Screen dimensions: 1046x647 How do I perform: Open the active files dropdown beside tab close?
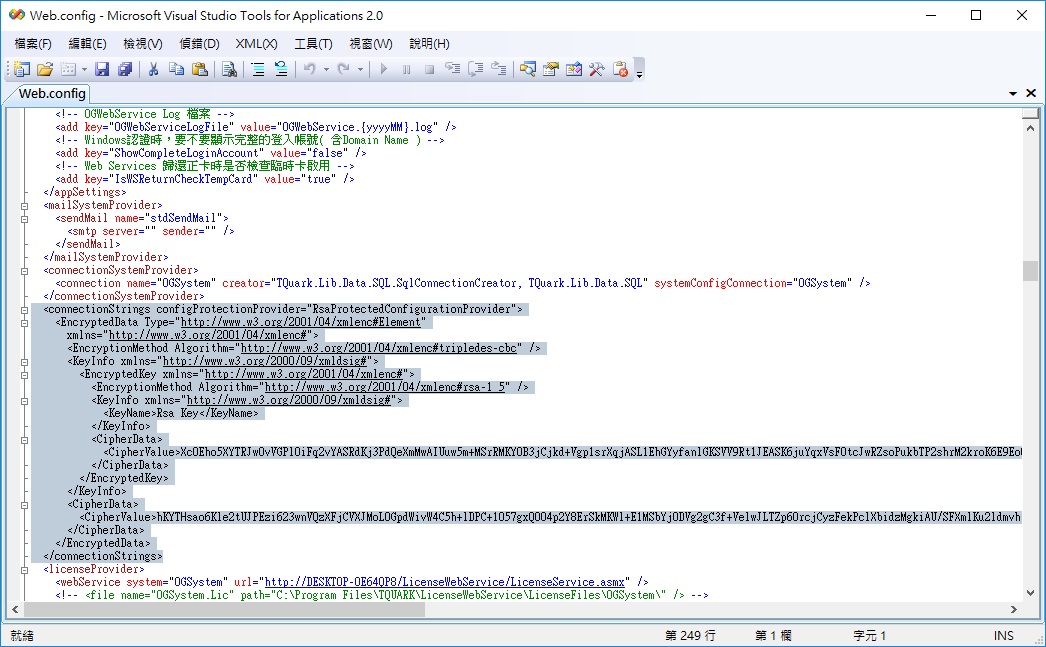(x=1013, y=93)
